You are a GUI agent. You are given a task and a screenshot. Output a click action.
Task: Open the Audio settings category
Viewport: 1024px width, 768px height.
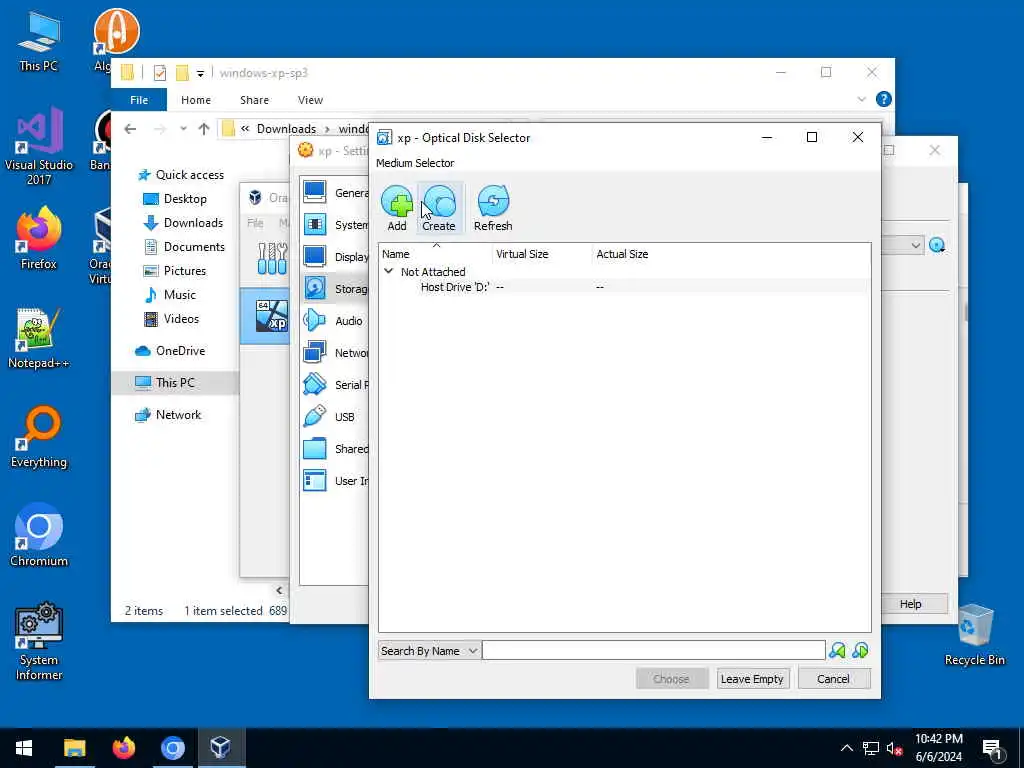[334, 321]
